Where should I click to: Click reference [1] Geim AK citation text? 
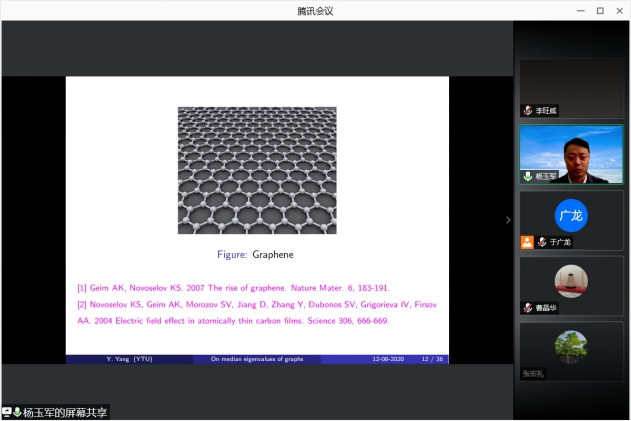(232, 287)
